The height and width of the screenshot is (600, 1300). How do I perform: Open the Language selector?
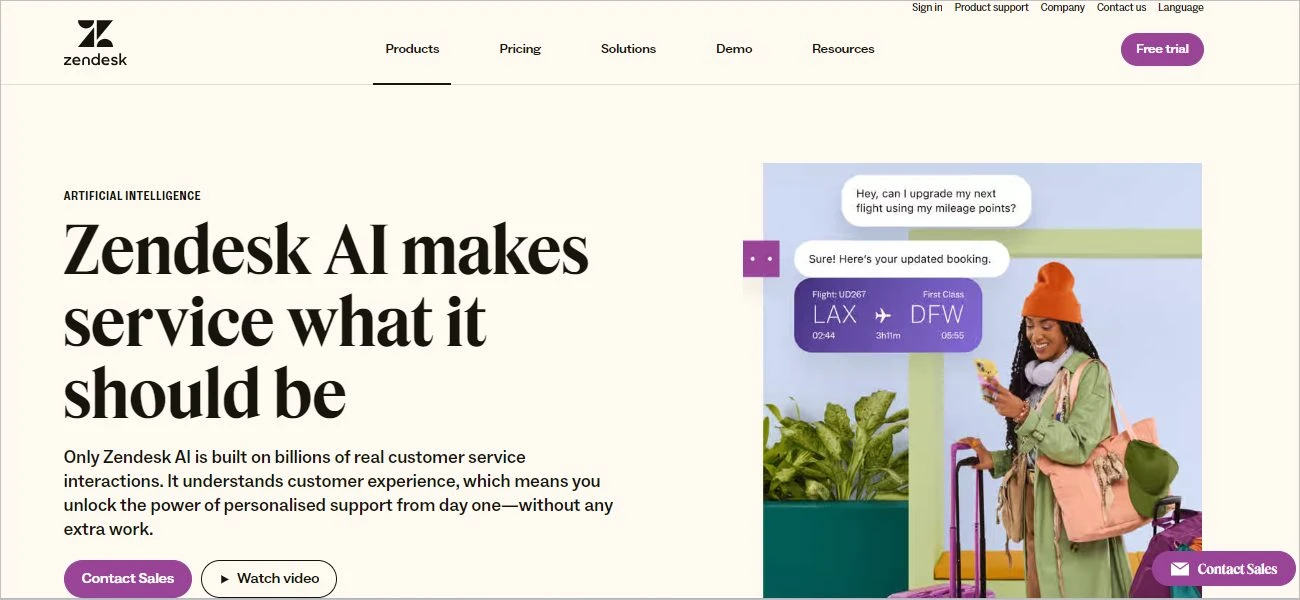pyautogui.click(x=1181, y=7)
